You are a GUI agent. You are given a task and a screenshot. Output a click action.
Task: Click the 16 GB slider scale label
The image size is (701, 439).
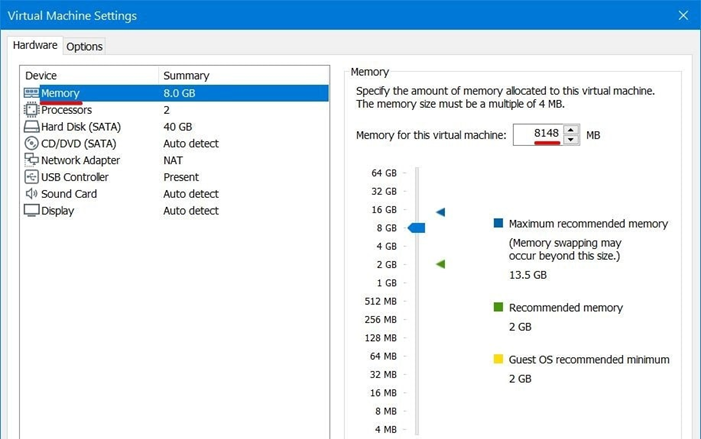tap(384, 210)
